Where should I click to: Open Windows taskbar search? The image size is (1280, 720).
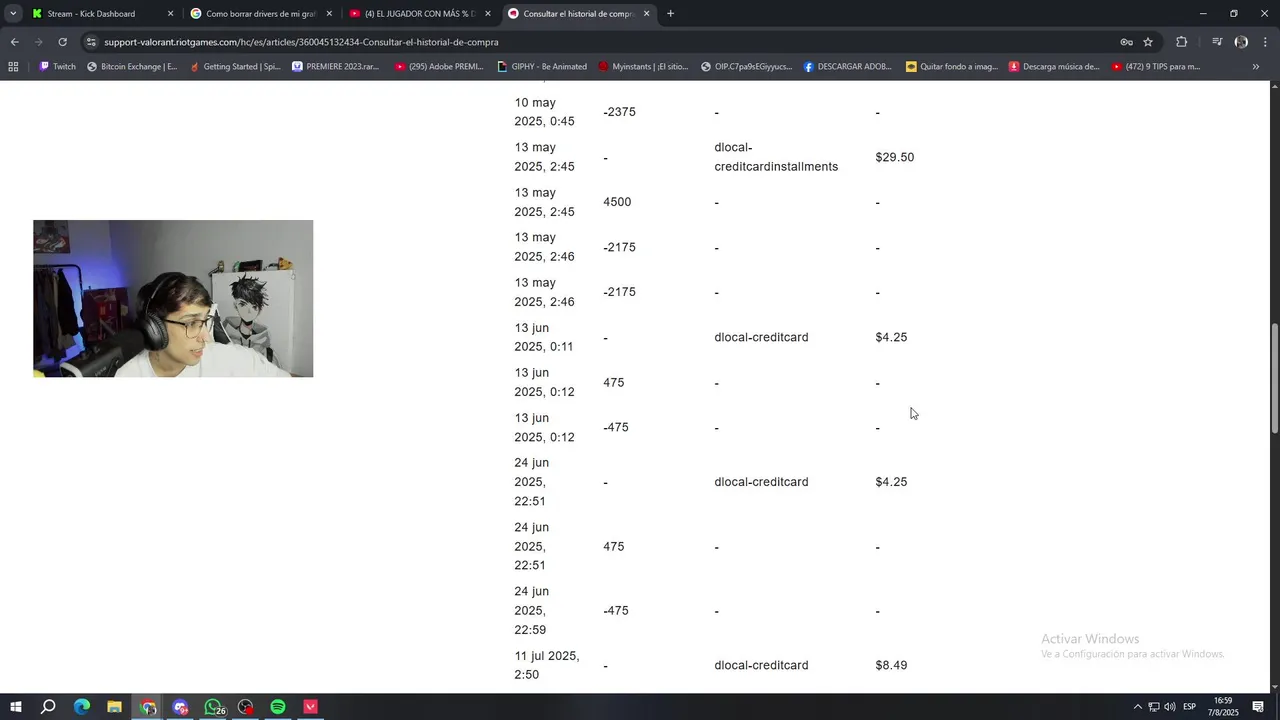[x=48, y=707]
